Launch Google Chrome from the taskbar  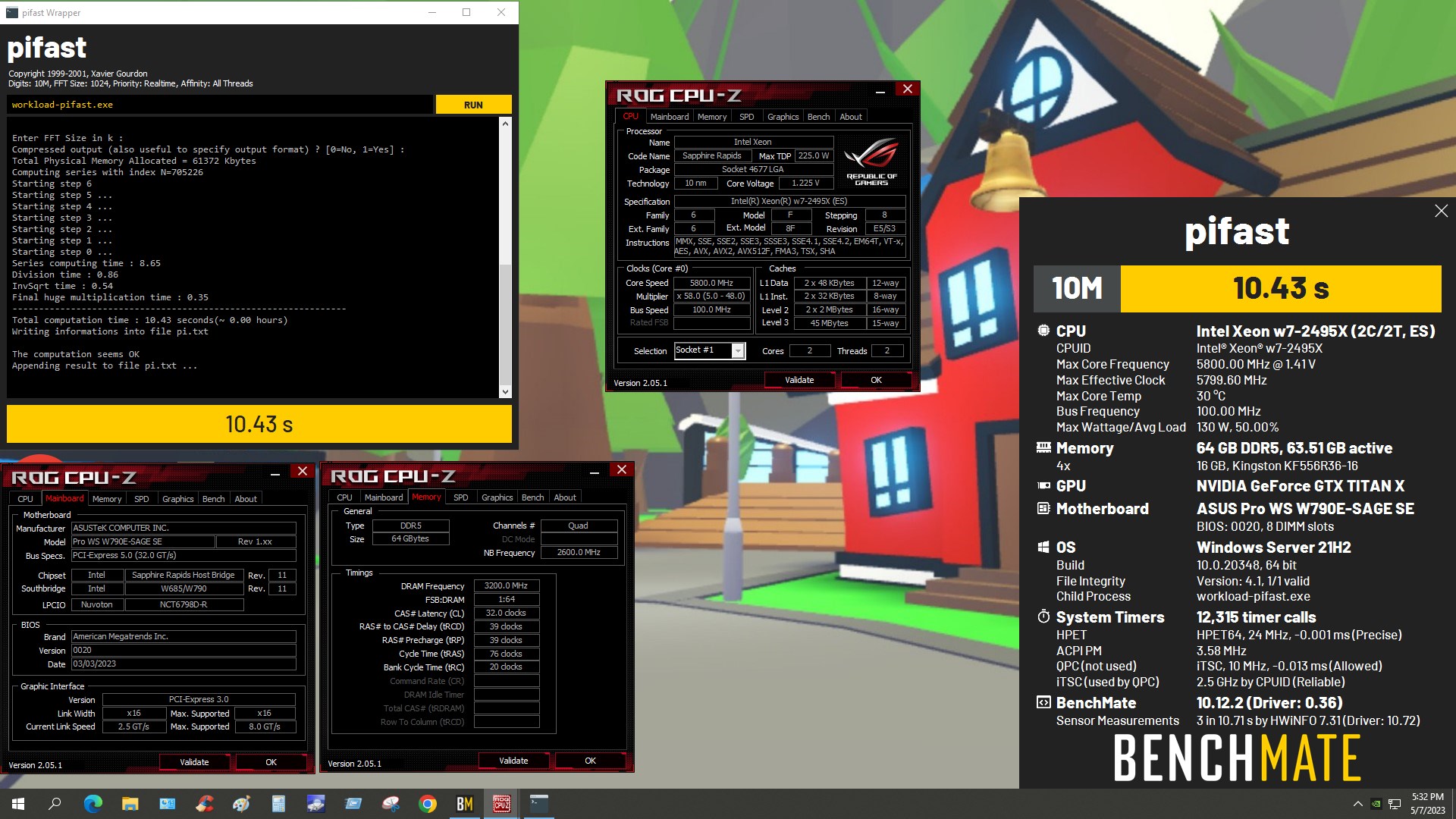(x=427, y=804)
